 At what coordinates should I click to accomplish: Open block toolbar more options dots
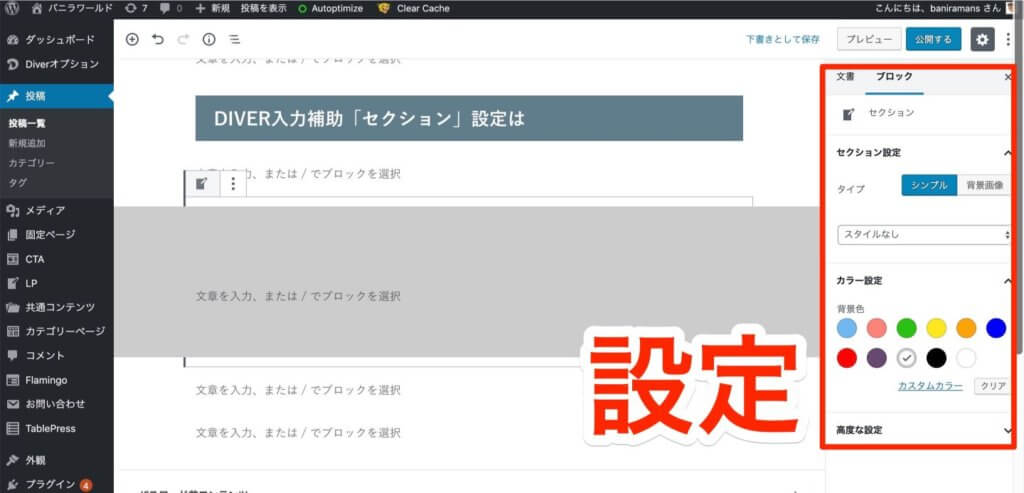(233, 183)
